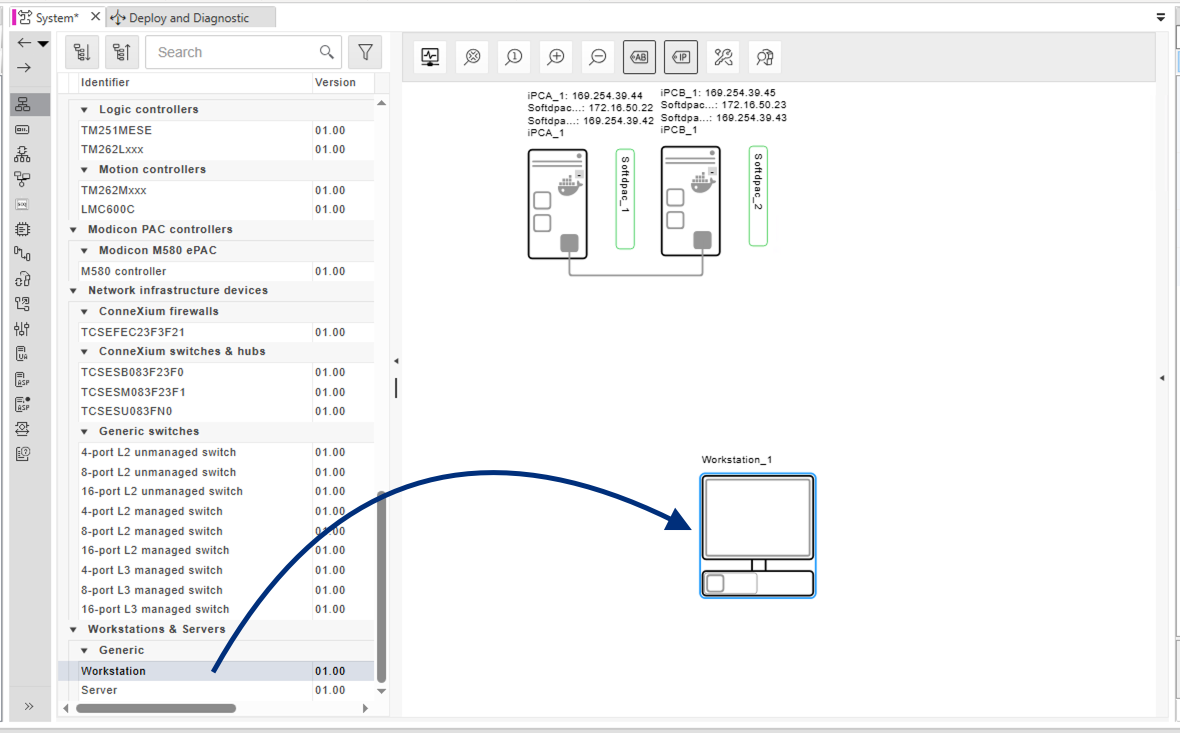
Task: Collapse the Motion controllers group
Action: tap(84, 170)
